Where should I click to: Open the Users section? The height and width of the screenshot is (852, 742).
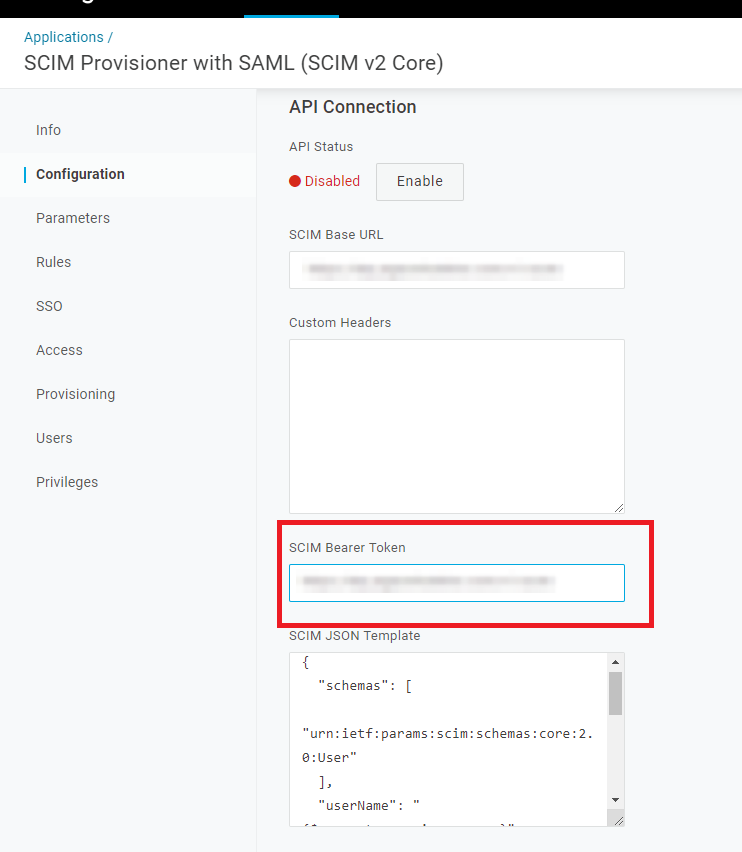(54, 438)
